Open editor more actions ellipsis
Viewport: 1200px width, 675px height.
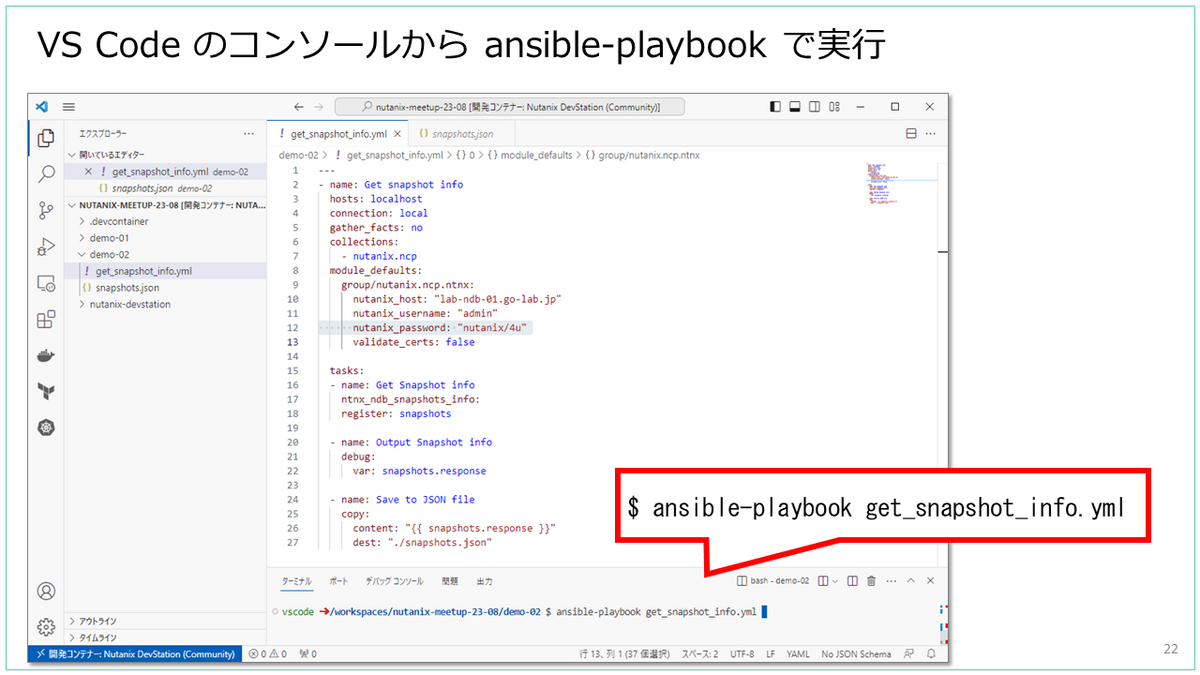coord(931,133)
